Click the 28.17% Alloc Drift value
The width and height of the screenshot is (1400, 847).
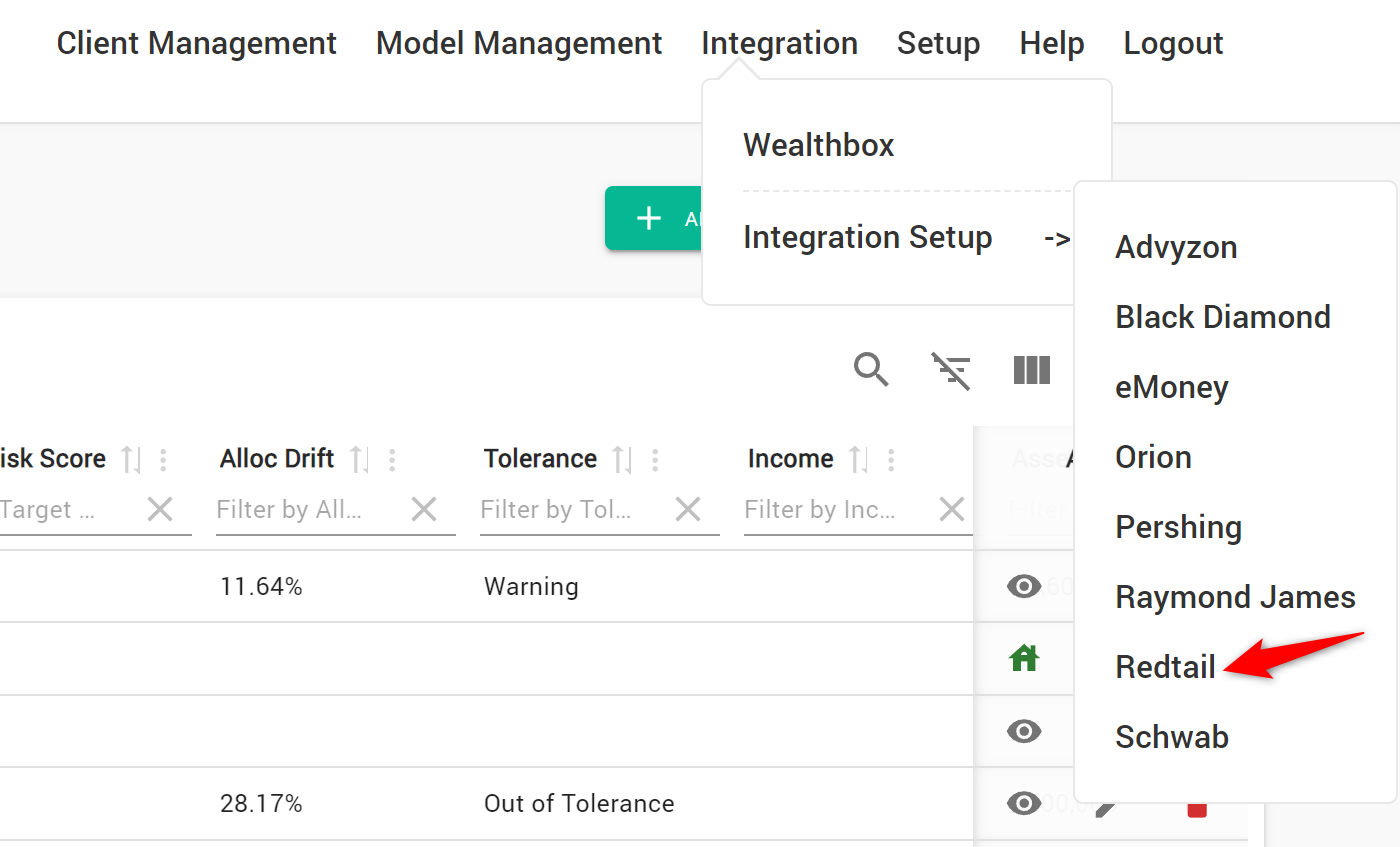(x=261, y=803)
